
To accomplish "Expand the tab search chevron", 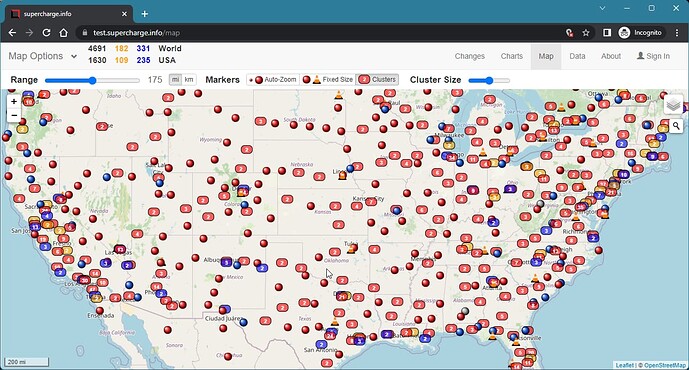I will point(602,8).
